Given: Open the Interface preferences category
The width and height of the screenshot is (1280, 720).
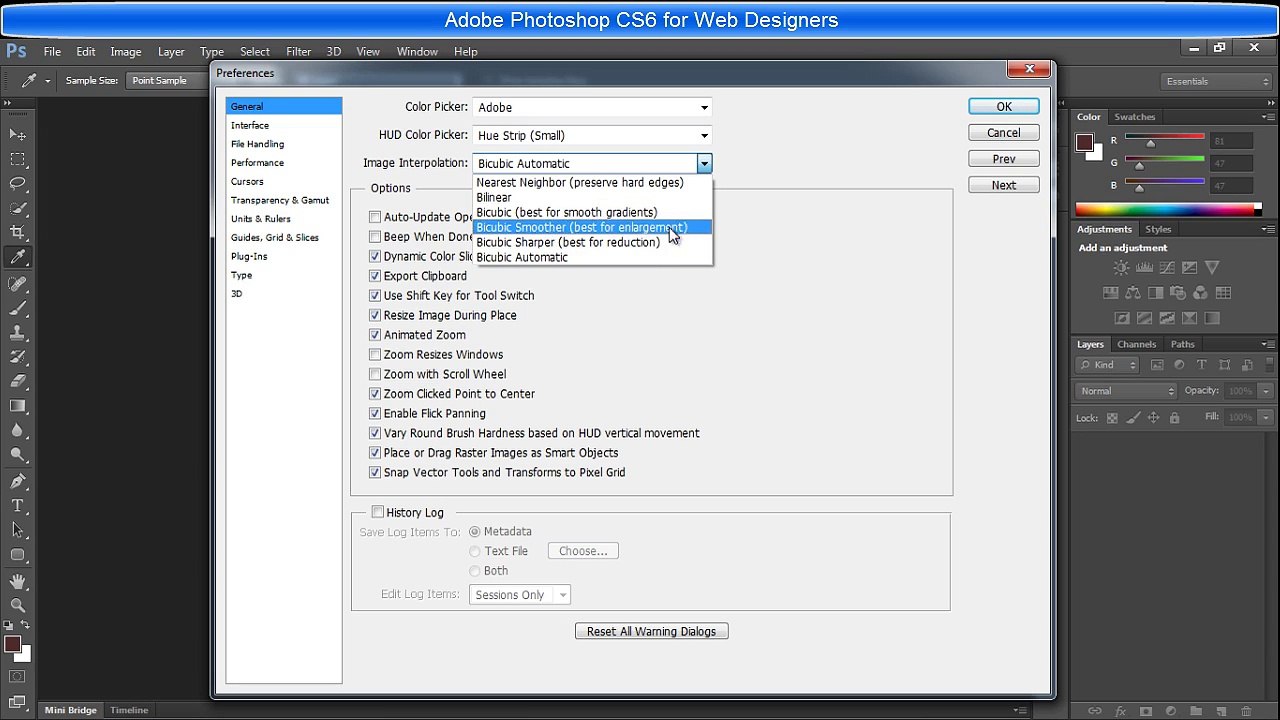Looking at the screenshot, I should tap(284, 125).
